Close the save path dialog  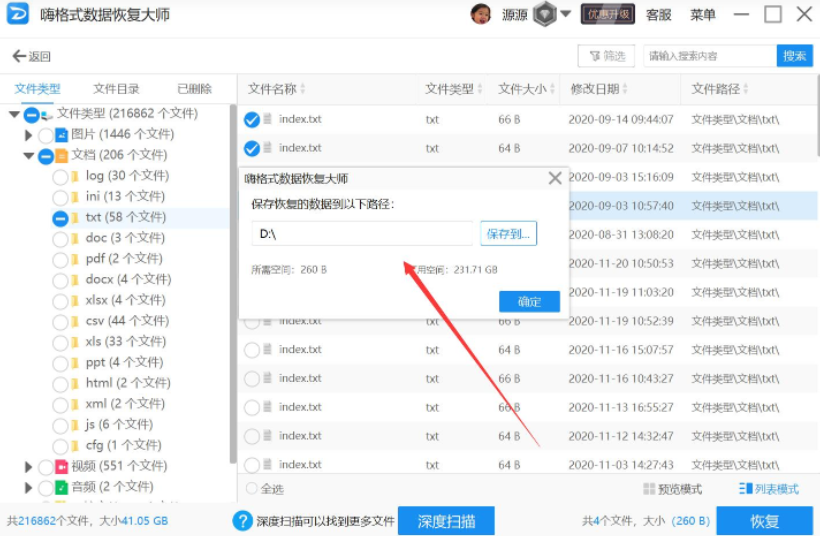coord(555,179)
